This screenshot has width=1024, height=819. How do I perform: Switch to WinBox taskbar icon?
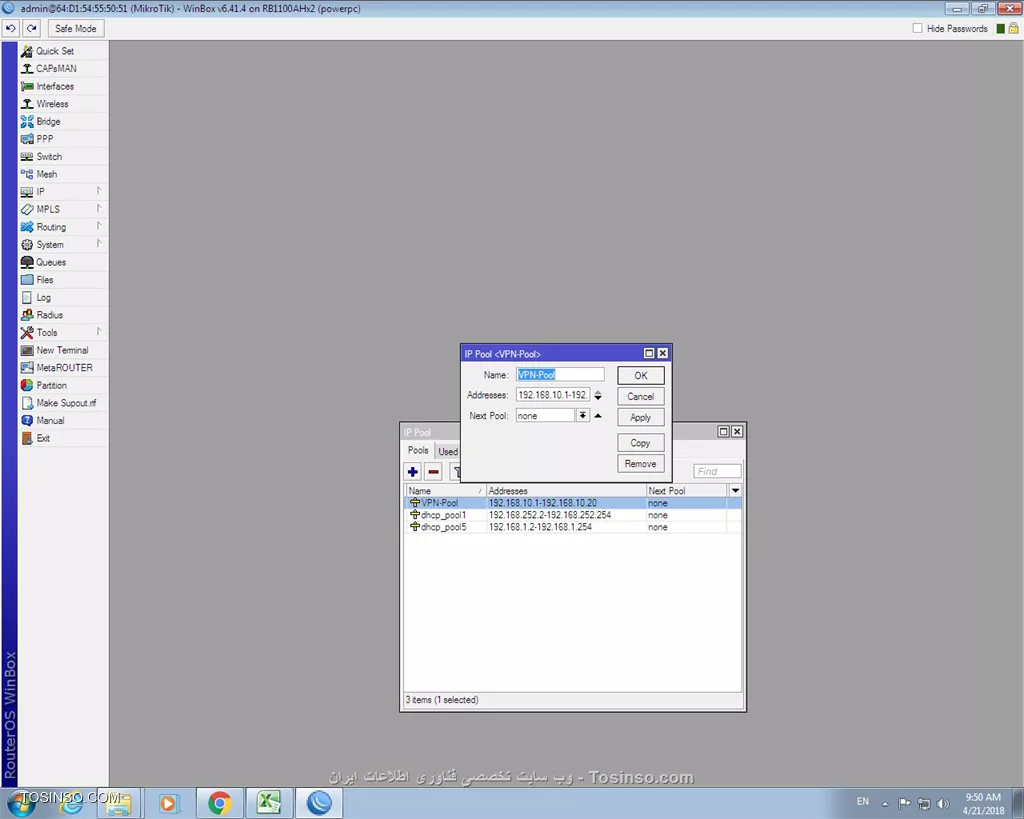[x=319, y=803]
